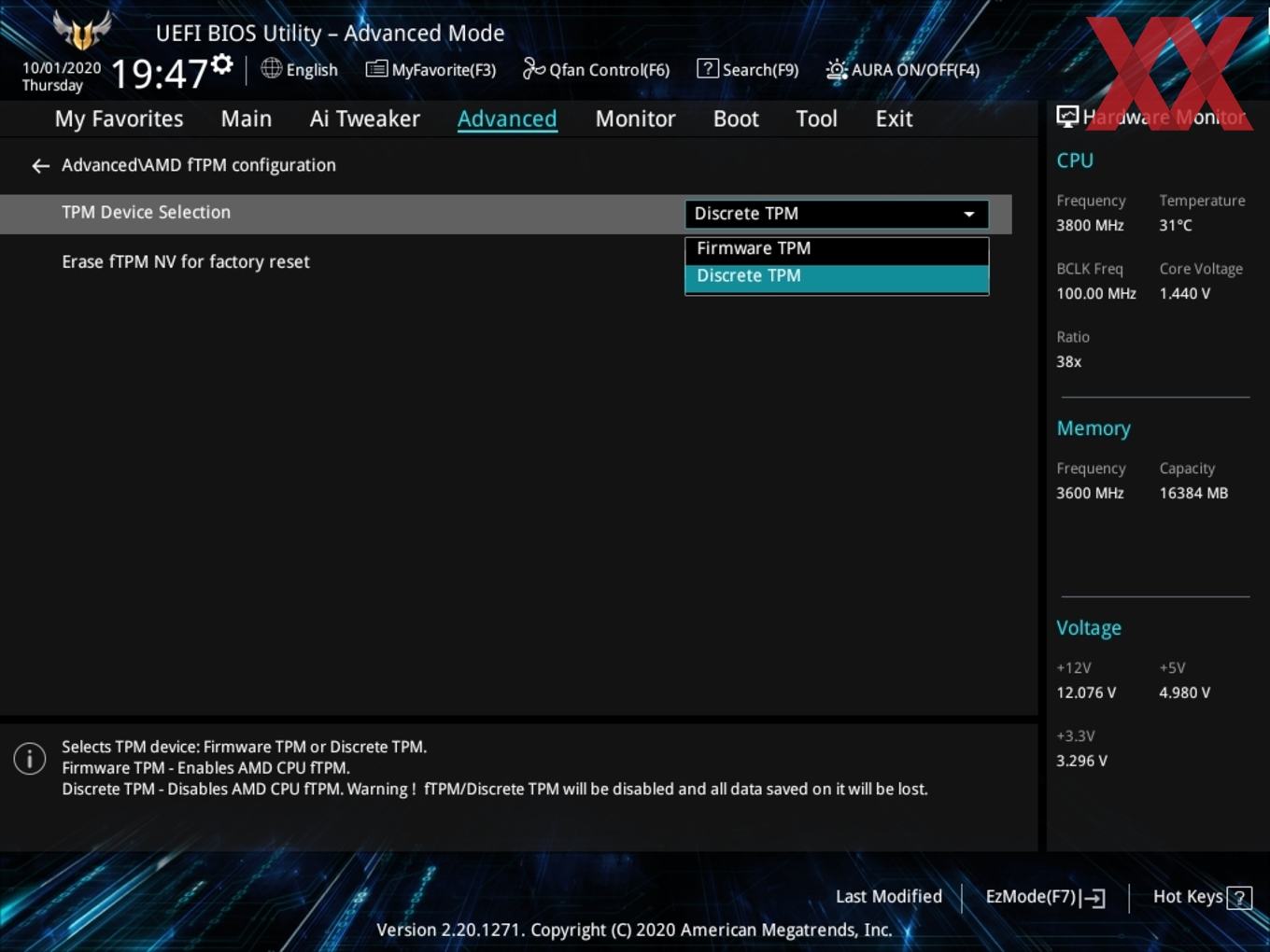Open the Ai Tweaker tab
1270x952 pixels.
click(x=365, y=119)
